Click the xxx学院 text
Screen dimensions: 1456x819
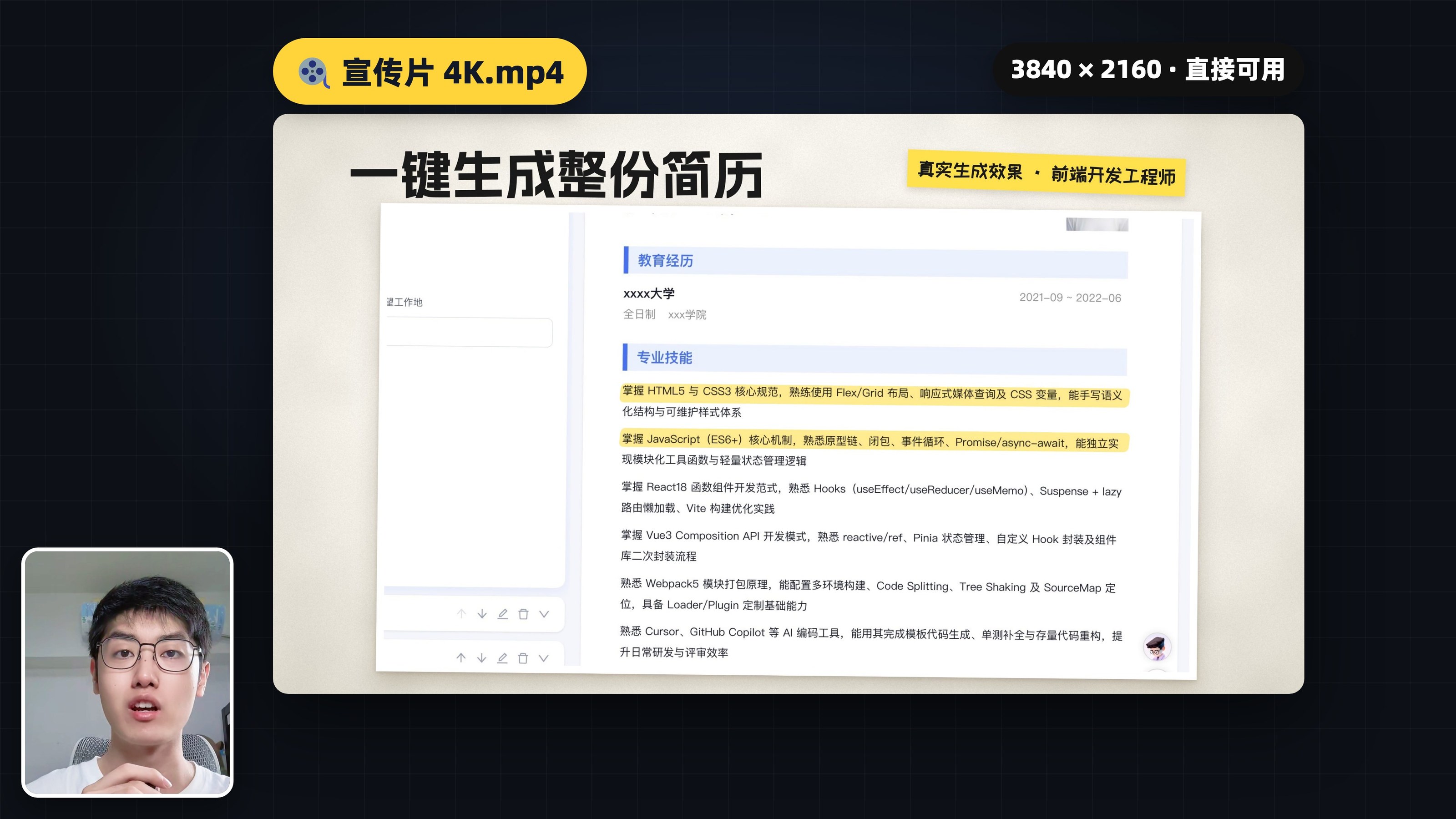point(687,315)
